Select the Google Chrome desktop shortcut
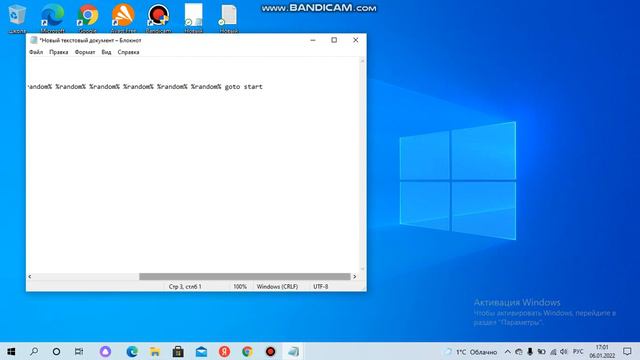Screen dimensions: 640x360 point(88,18)
